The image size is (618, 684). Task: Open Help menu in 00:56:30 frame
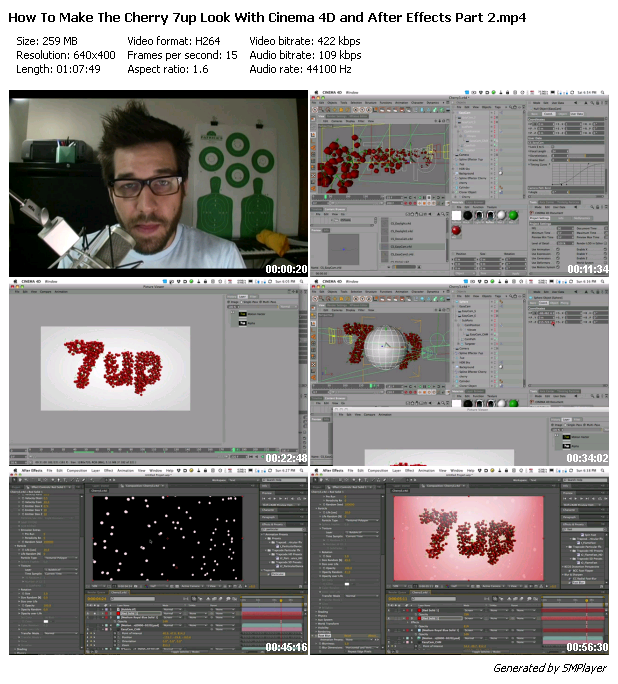click(x=470, y=471)
